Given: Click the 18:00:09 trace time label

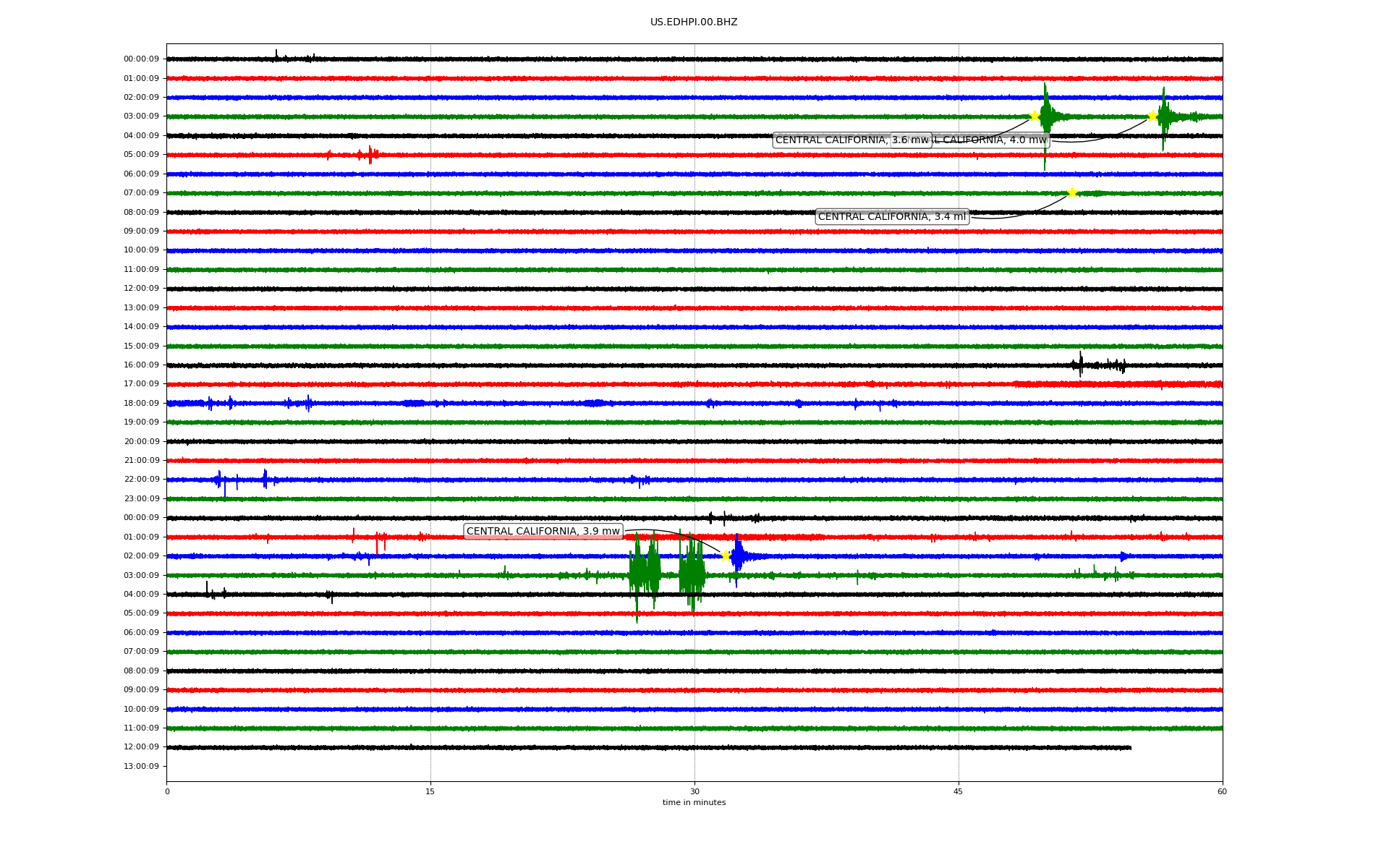Looking at the screenshot, I should coord(141,404).
